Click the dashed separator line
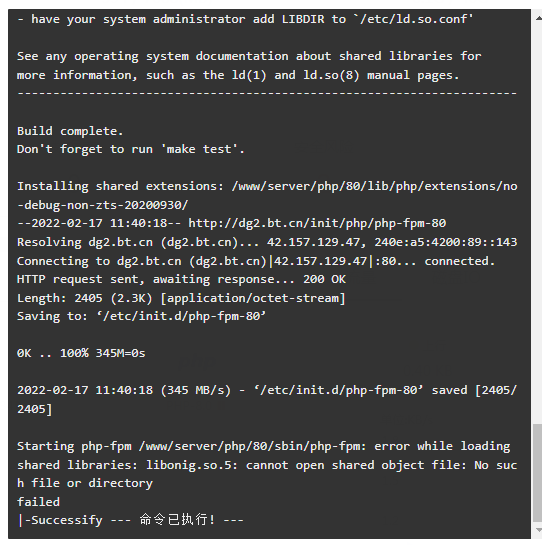542x545 pixels. (267, 93)
